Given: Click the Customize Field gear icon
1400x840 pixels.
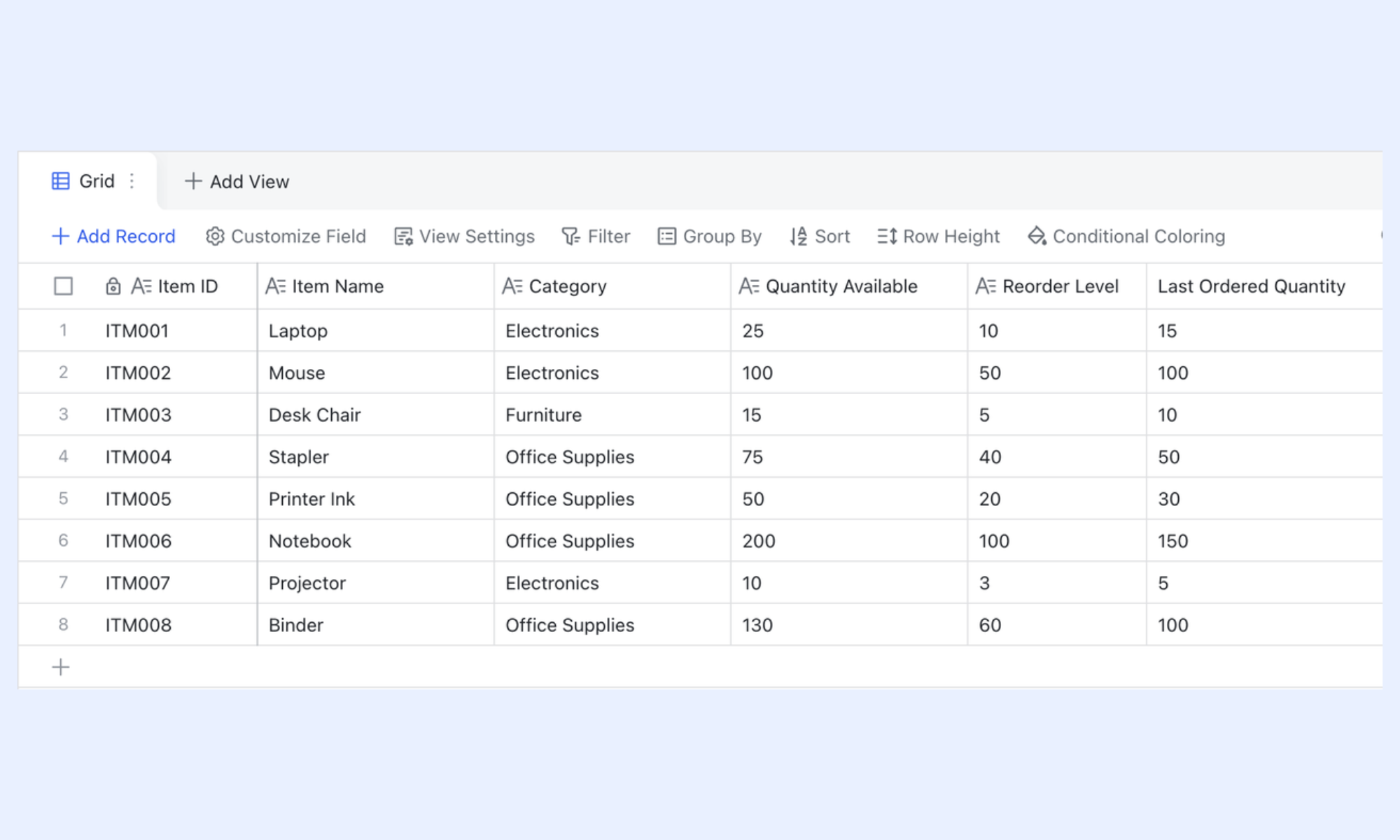Looking at the screenshot, I should coord(215,237).
